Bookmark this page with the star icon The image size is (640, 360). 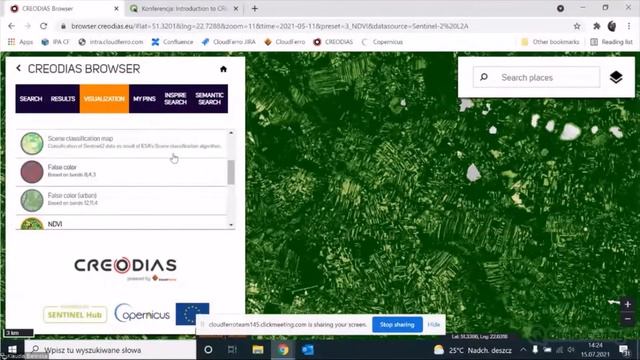[x=577, y=26]
